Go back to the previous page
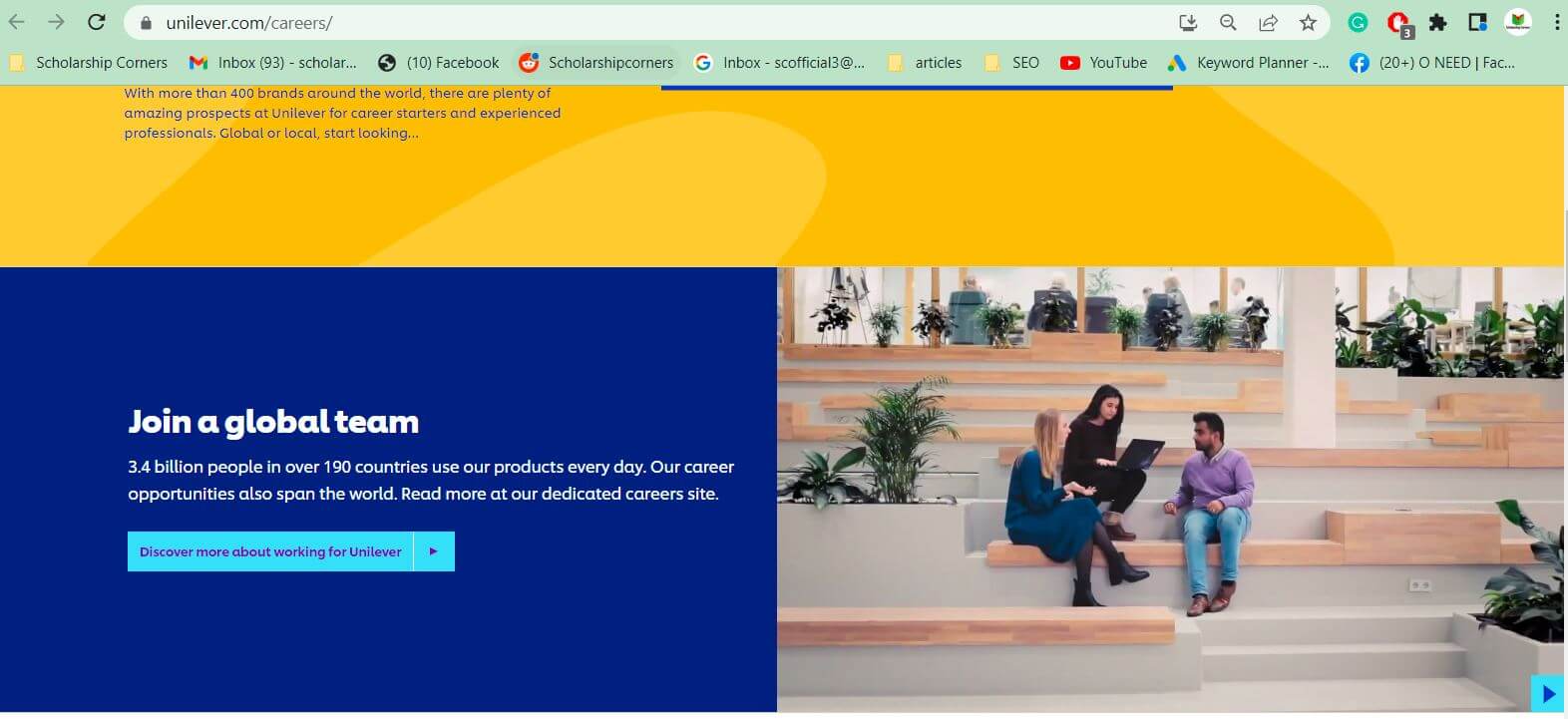 [17, 22]
